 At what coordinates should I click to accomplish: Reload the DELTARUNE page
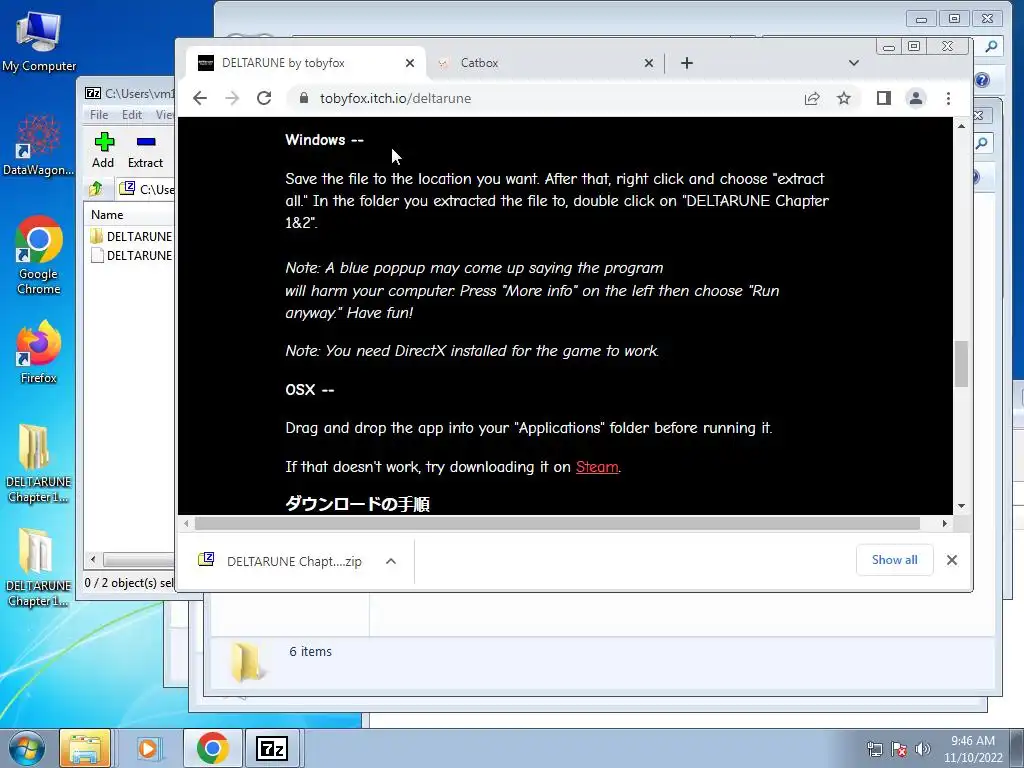(264, 99)
